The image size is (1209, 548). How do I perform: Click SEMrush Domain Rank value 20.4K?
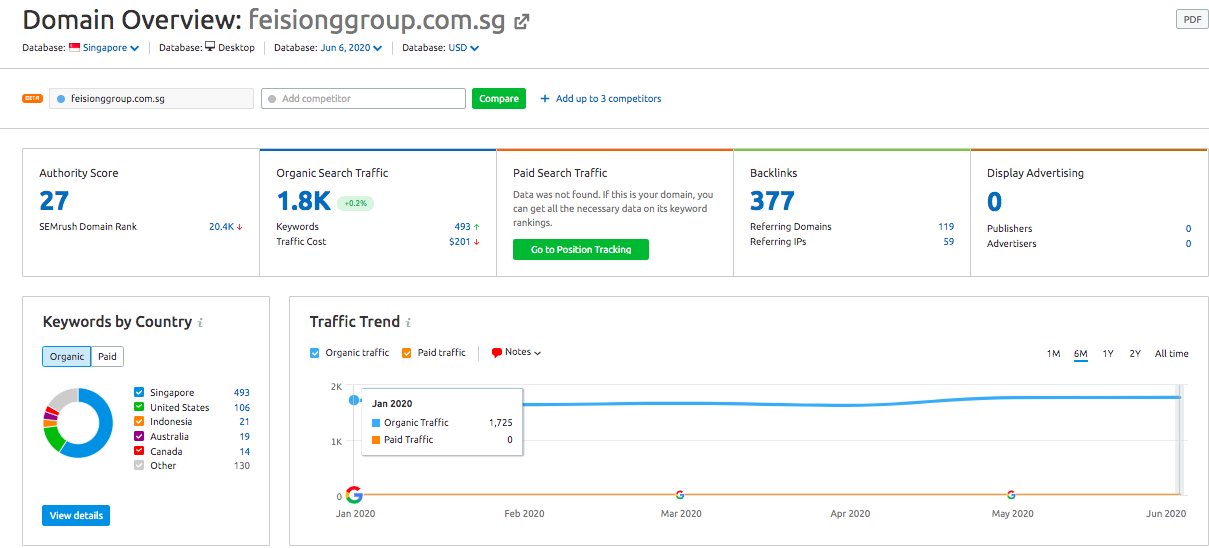pyautogui.click(x=221, y=227)
